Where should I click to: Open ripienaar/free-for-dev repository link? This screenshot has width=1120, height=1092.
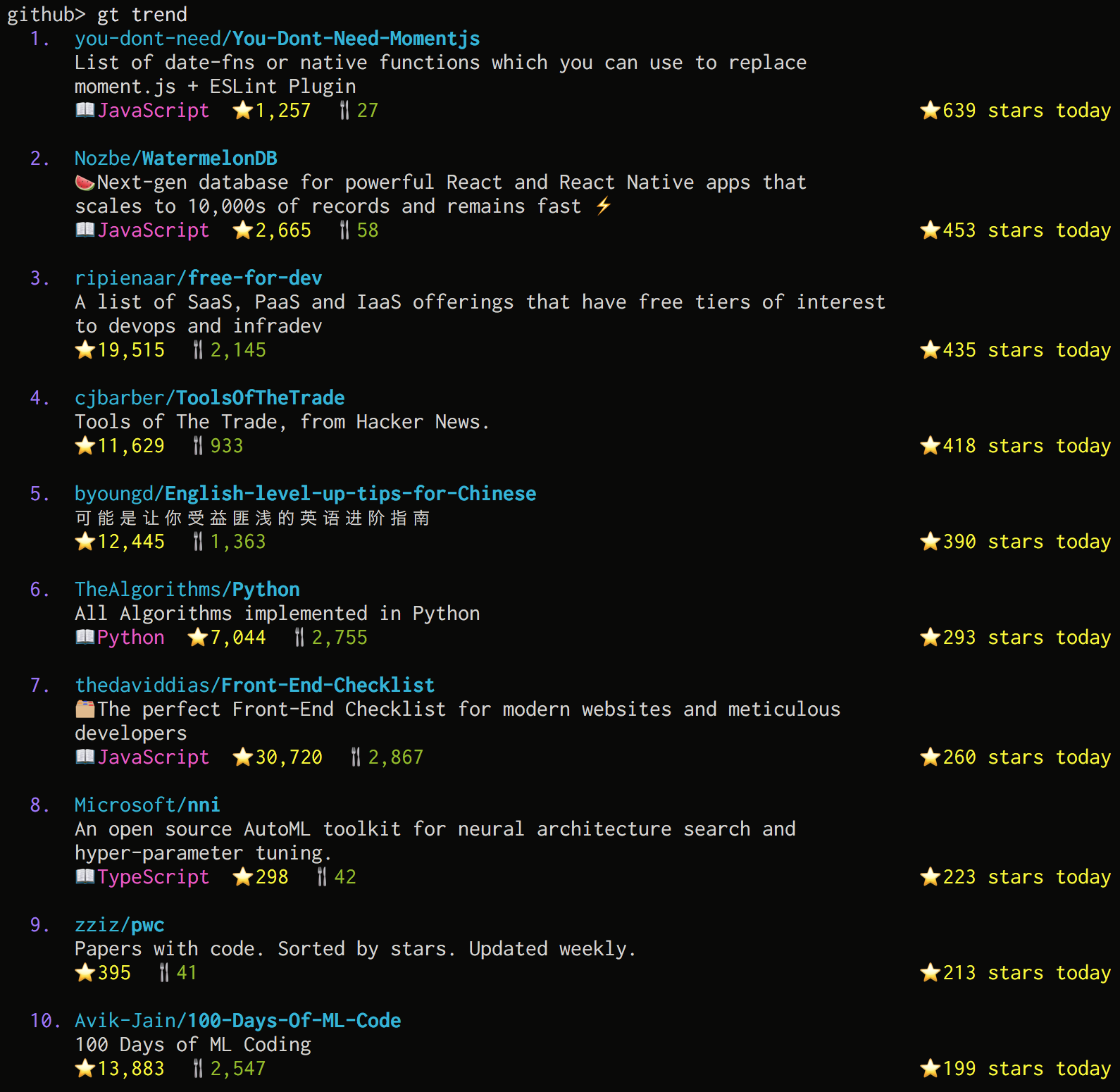point(199,278)
